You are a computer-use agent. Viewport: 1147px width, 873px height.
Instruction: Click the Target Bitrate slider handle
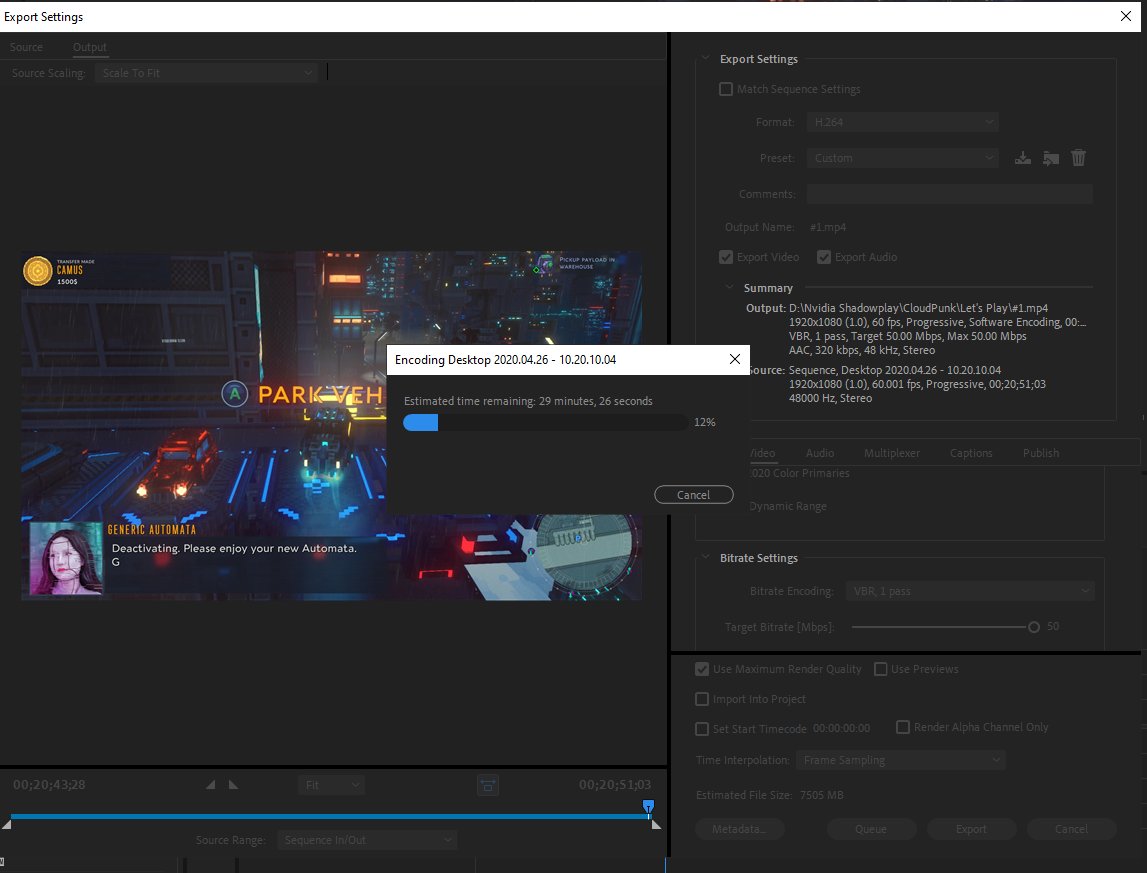pos(1034,627)
